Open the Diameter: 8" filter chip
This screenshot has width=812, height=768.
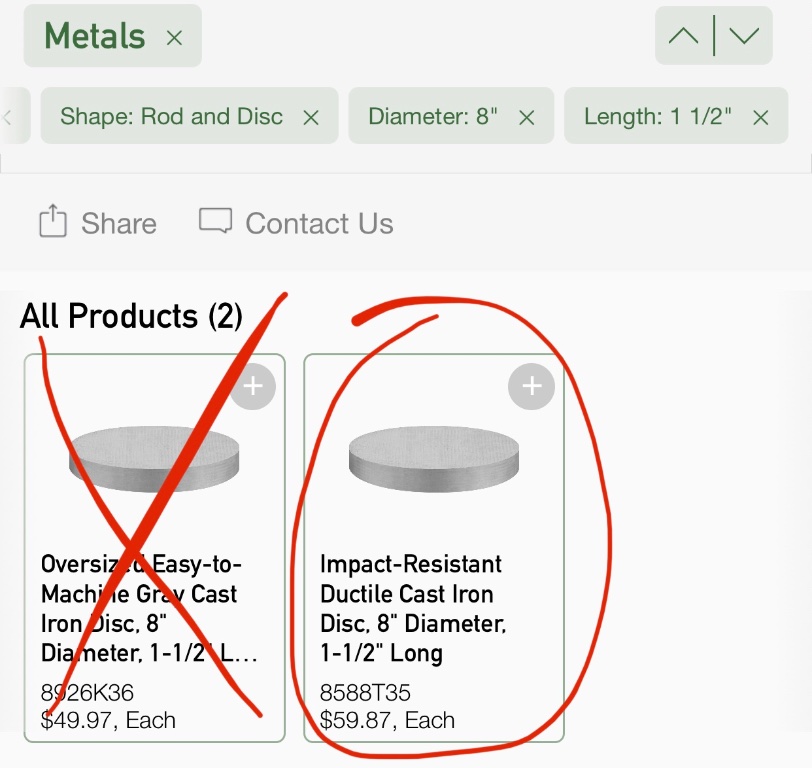point(433,116)
